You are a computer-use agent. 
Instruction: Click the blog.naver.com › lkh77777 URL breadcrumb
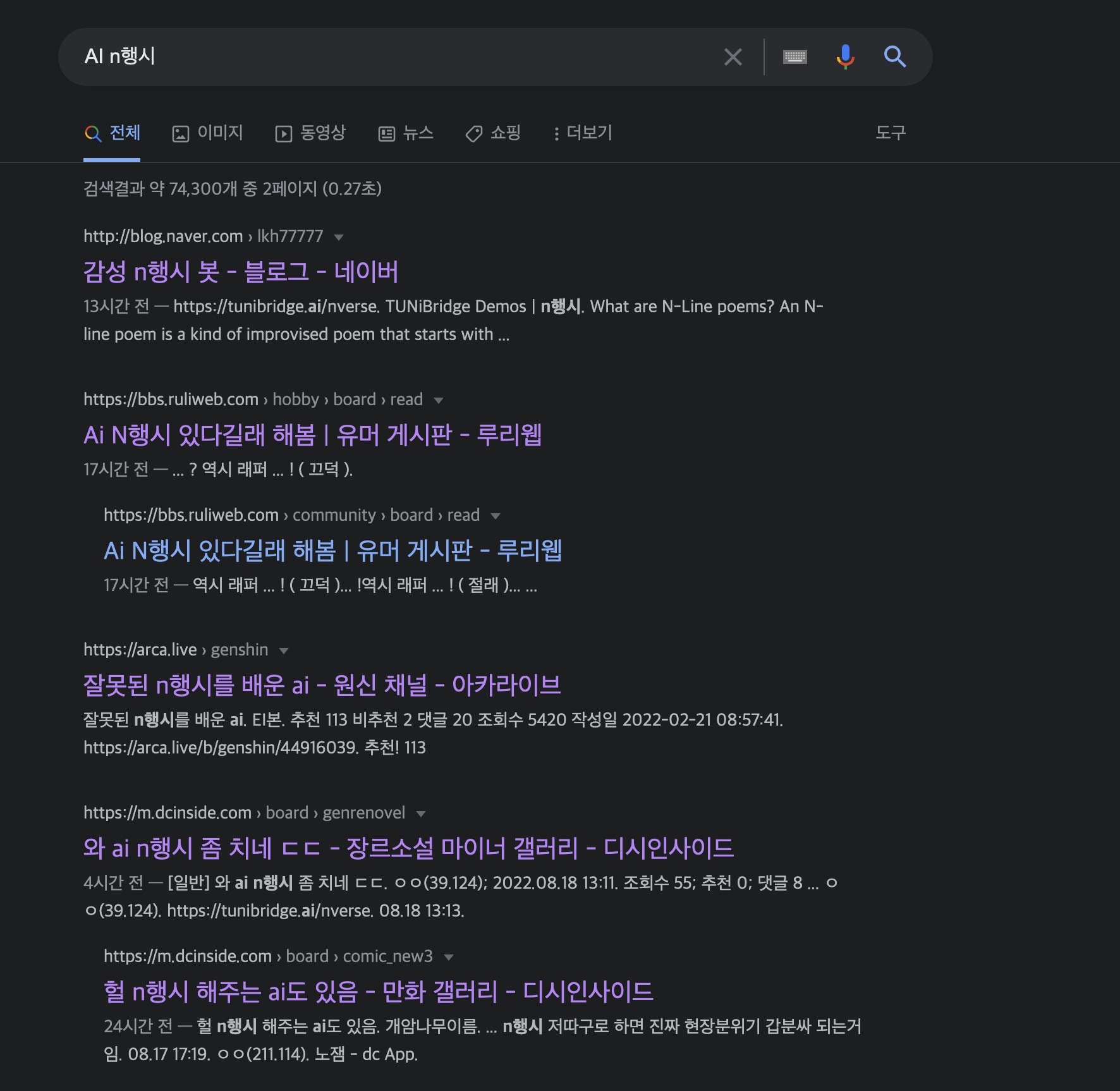(204, 236)
